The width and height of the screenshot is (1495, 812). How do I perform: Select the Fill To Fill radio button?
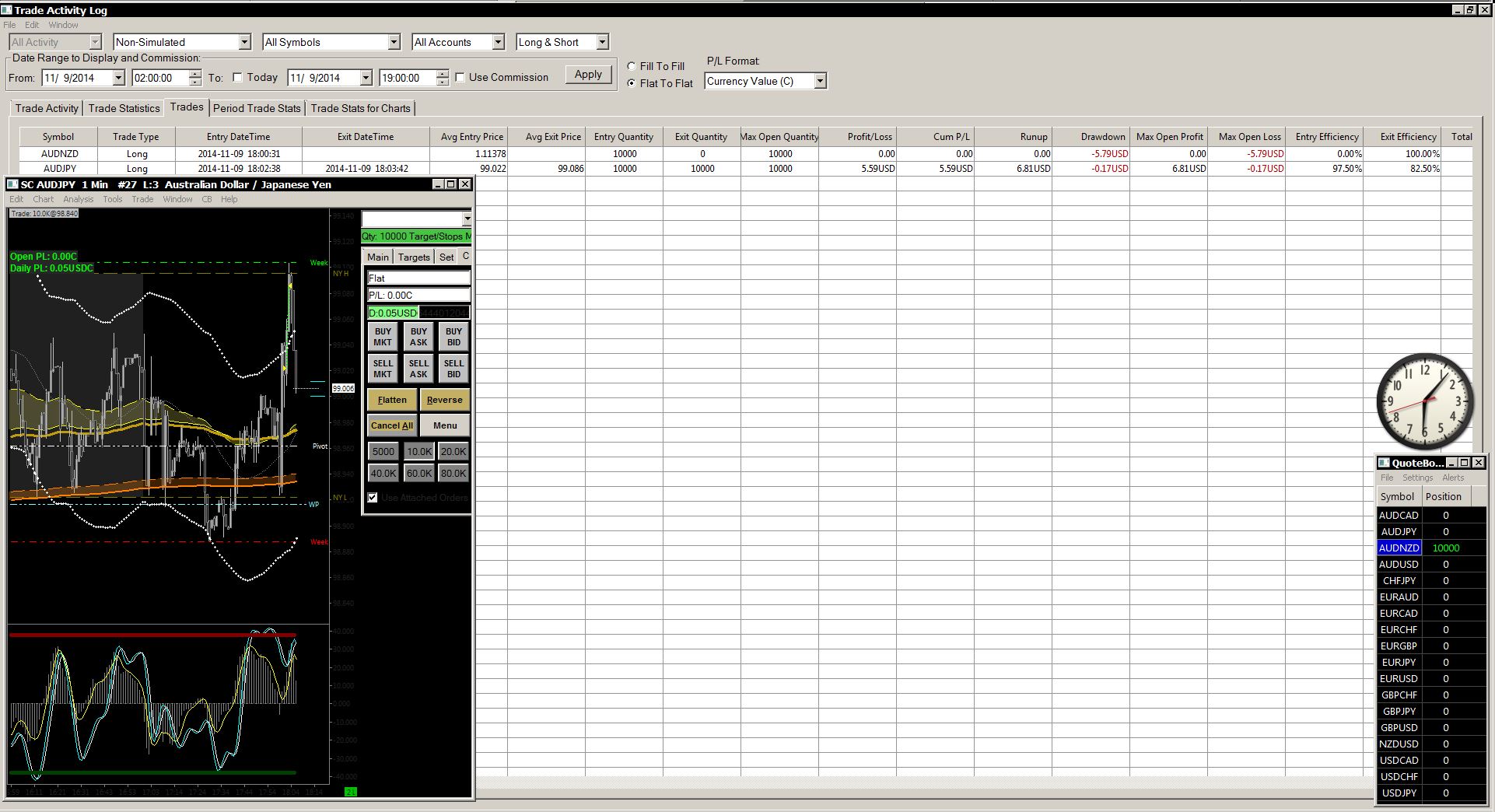632,66
